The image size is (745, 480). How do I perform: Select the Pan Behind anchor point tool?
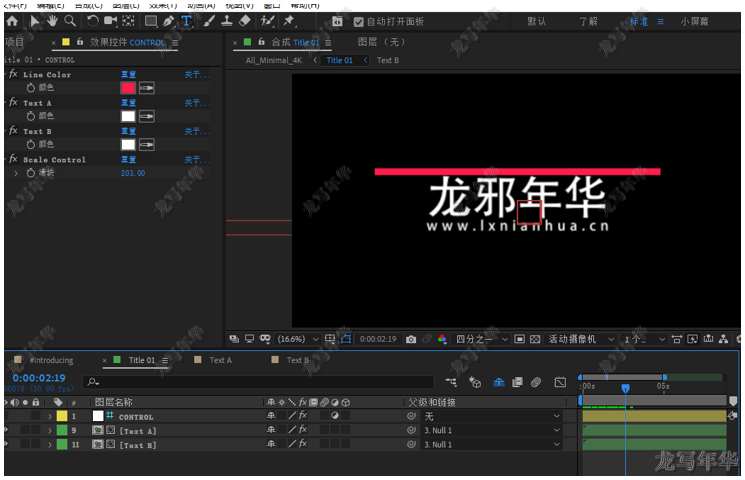coord(128,21)
